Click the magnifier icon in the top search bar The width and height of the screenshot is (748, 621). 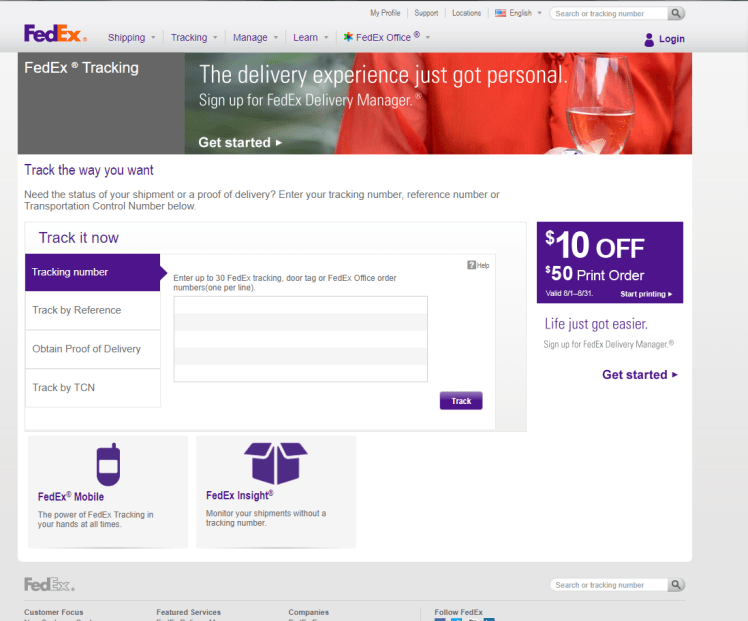click(677, 14)
